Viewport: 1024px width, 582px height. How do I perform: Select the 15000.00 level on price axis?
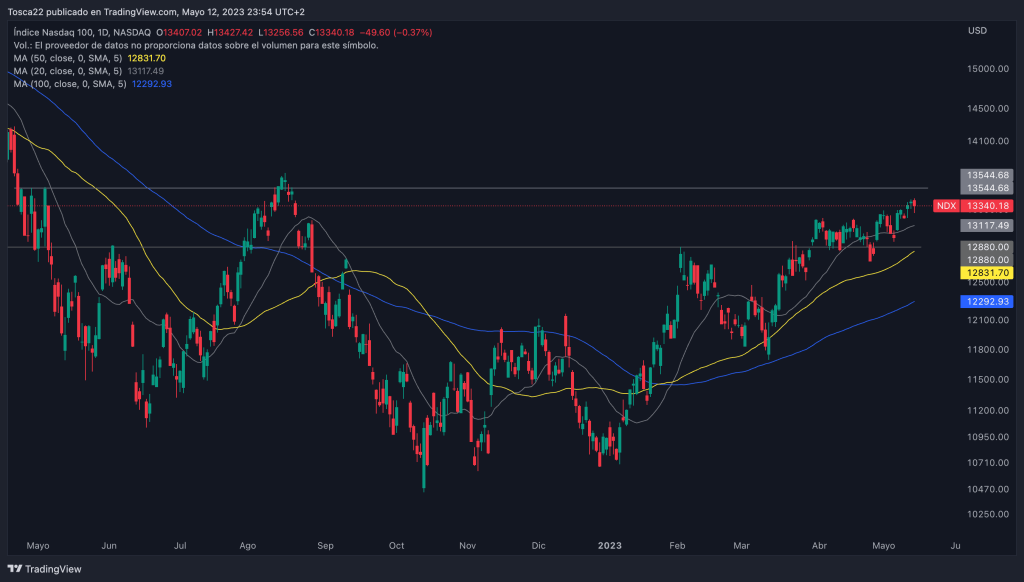tap(986, 69)
